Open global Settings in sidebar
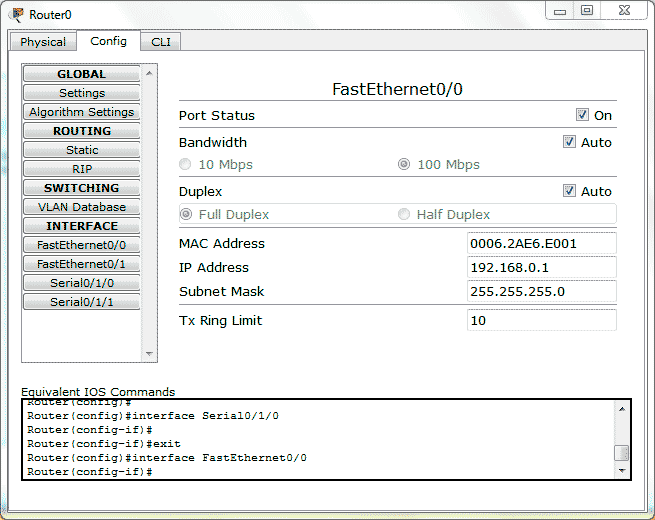The image size is (655, 520). pos(82,93)
